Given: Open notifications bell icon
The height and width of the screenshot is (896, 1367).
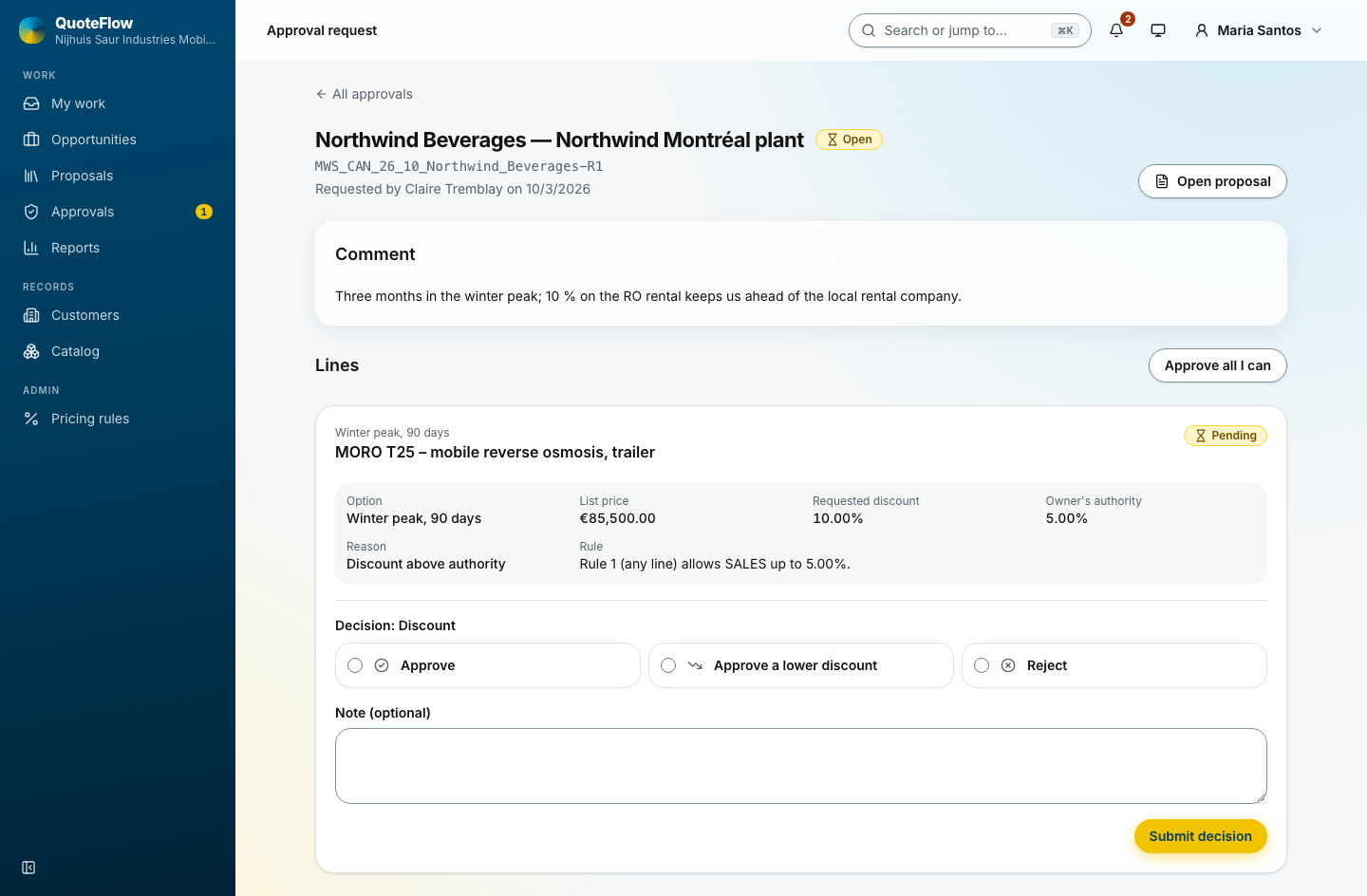Looking at the screenshot, I should click(1116, 30).
